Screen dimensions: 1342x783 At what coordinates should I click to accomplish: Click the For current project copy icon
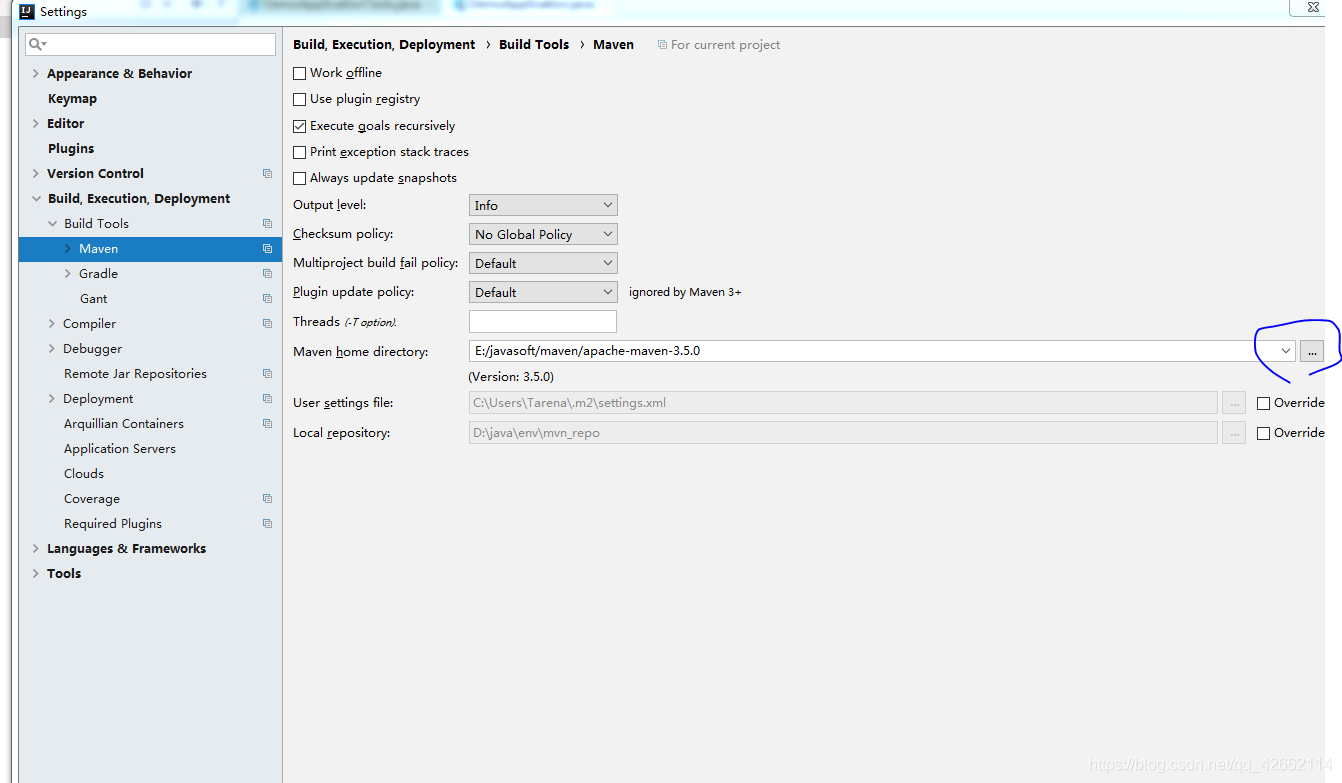pos(662,45)
